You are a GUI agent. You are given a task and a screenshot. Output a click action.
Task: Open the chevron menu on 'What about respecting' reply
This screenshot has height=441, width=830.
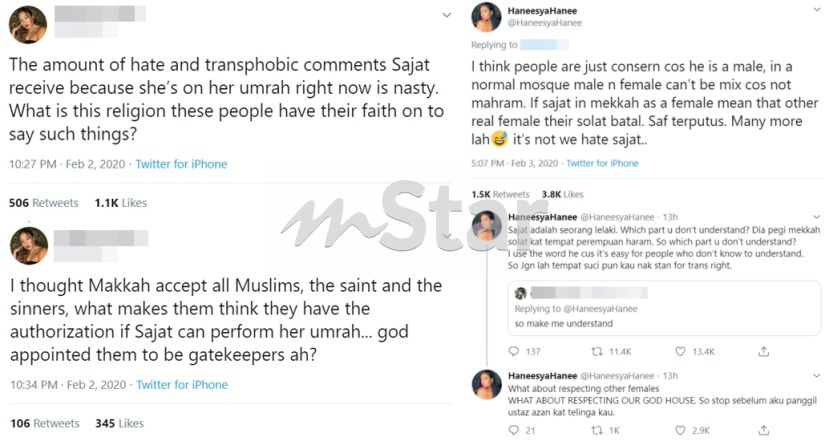pyautogui.click(x=817, y=376)
